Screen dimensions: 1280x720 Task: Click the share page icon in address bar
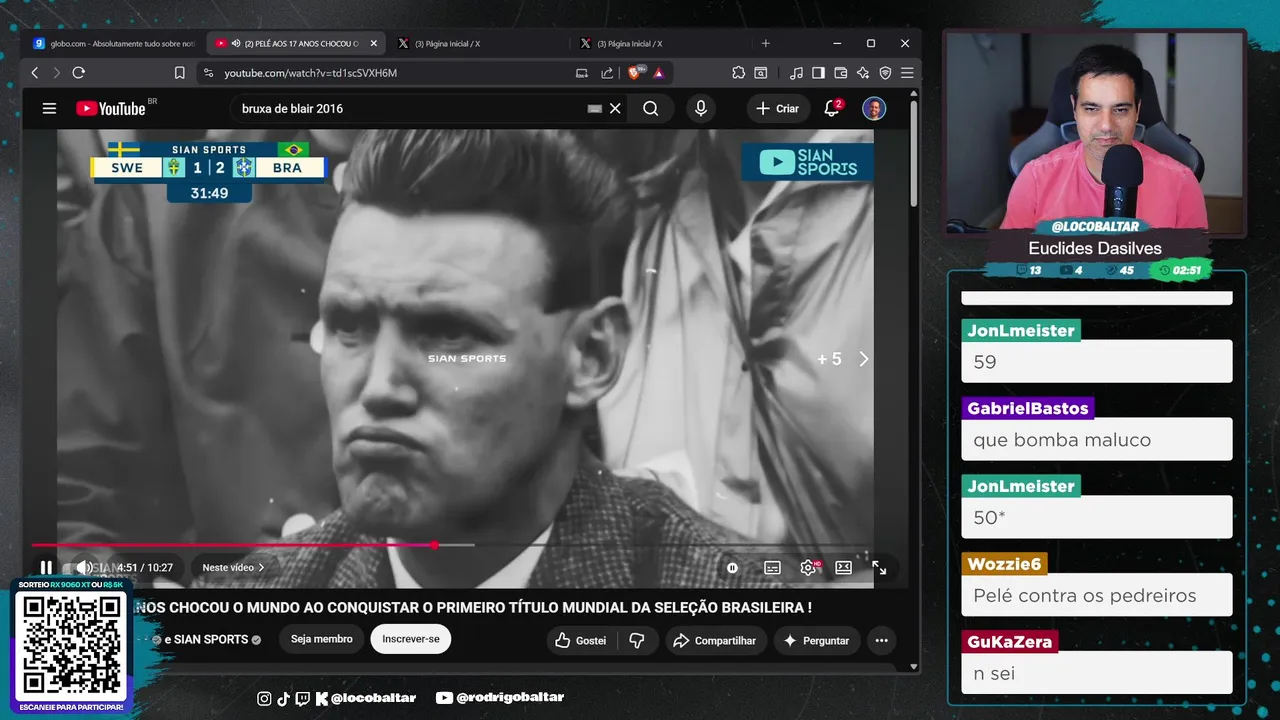coord(607,73)
